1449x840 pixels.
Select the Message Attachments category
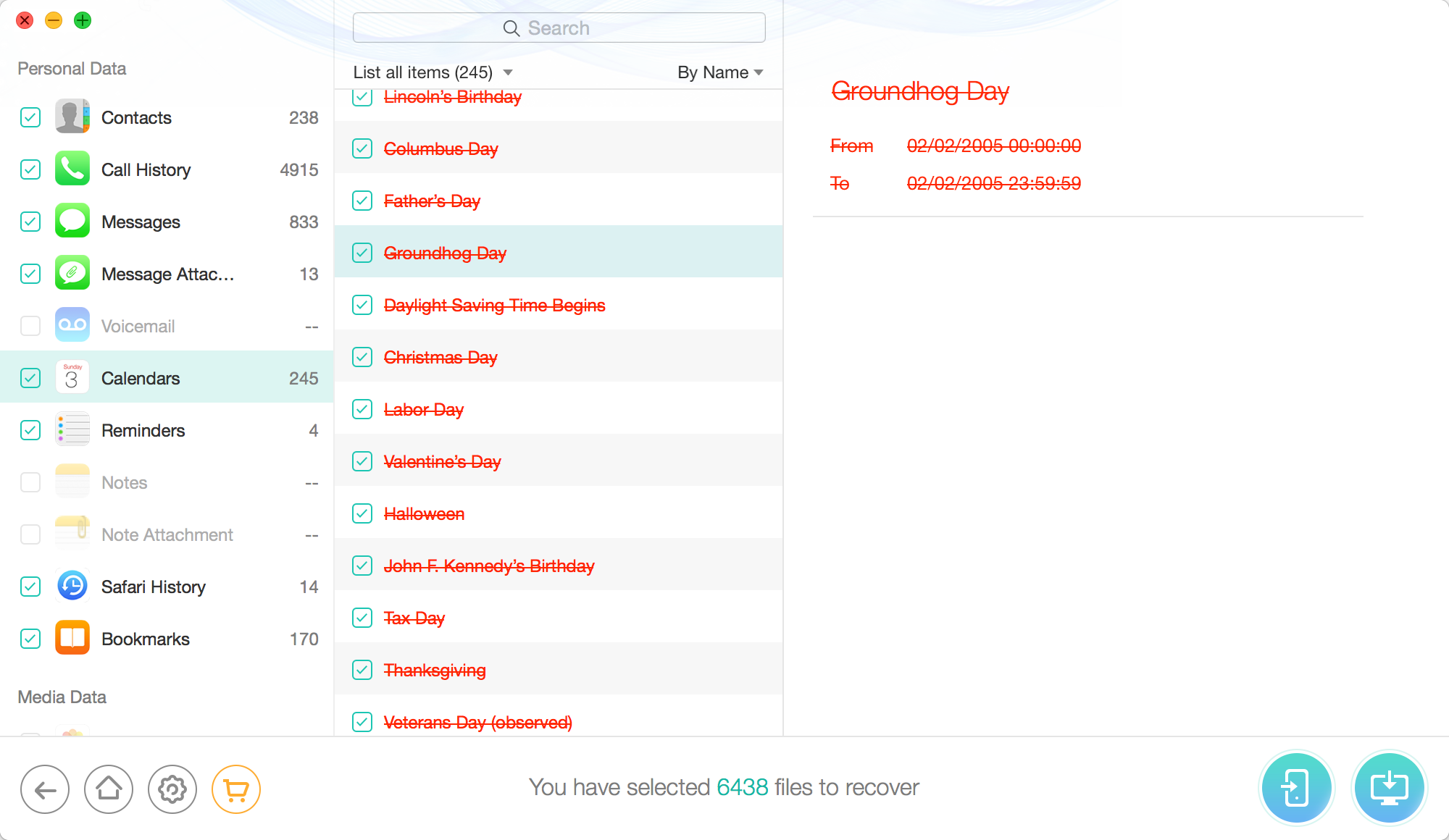coord(167,274)
